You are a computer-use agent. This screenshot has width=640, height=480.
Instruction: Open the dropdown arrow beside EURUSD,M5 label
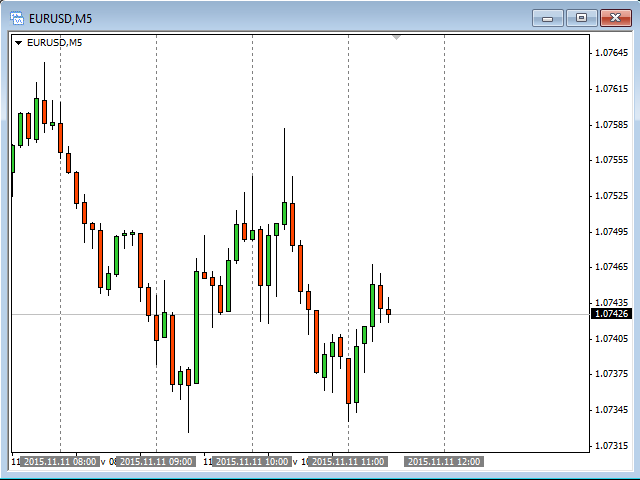pyautogui.click(x=18, y=43)
